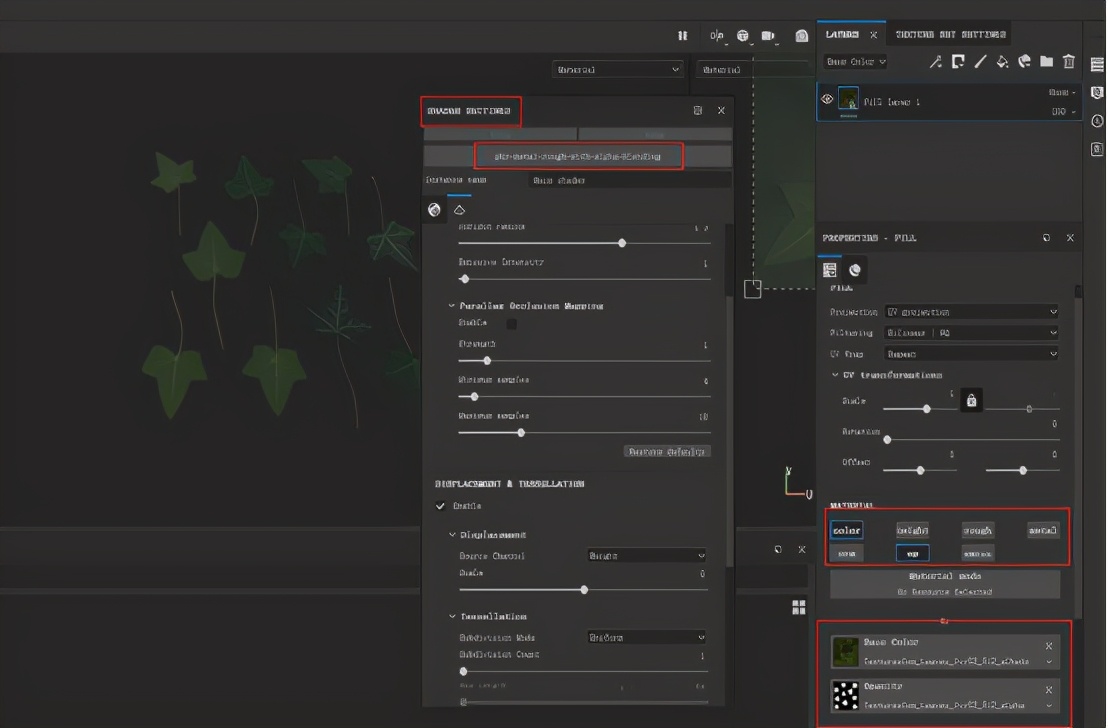
Task: Click the Rotation slider handle in Properties
Action: pyautogui.click(x=887, y=439)
